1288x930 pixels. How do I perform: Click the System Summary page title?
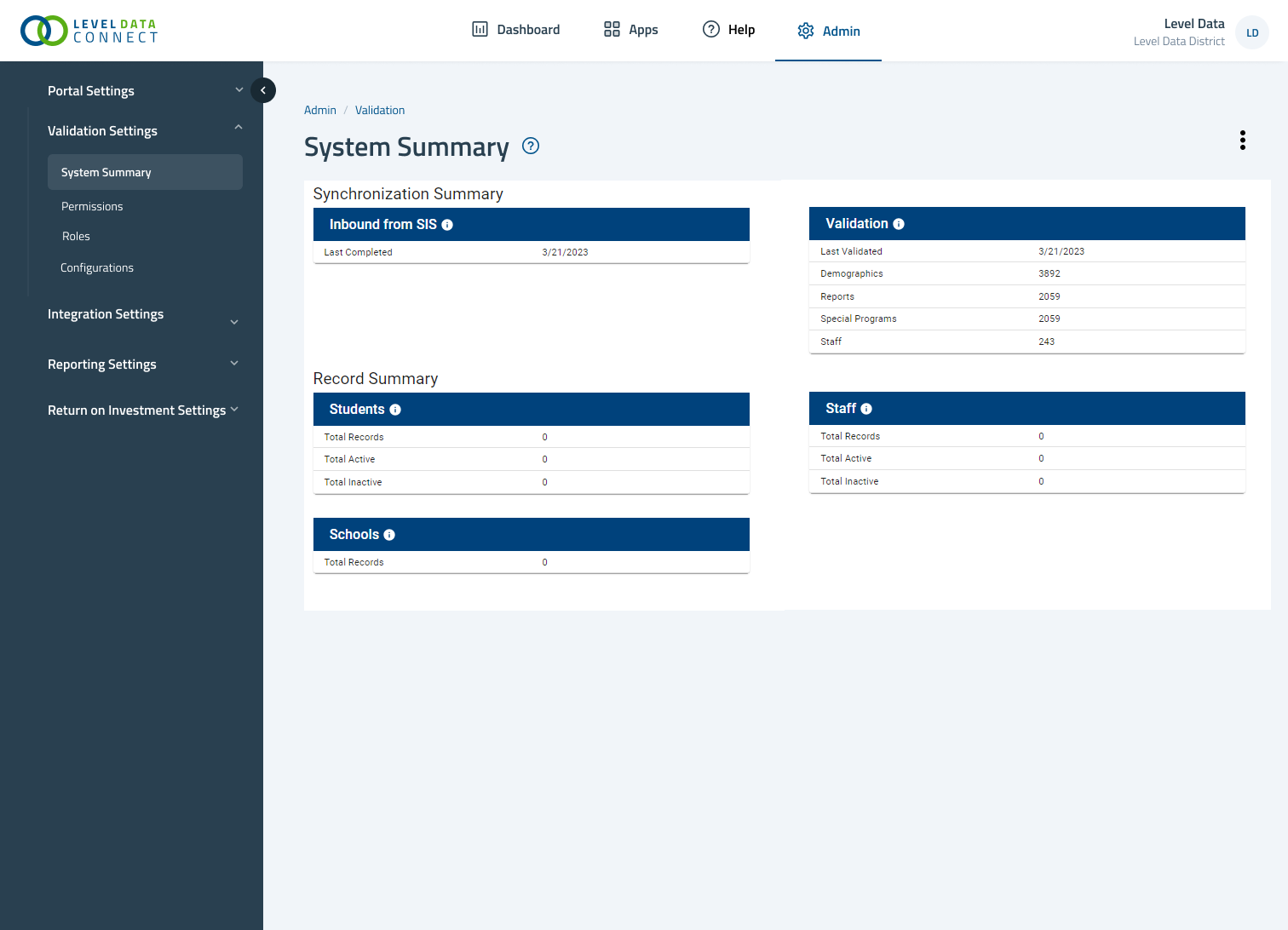[406, 147]
